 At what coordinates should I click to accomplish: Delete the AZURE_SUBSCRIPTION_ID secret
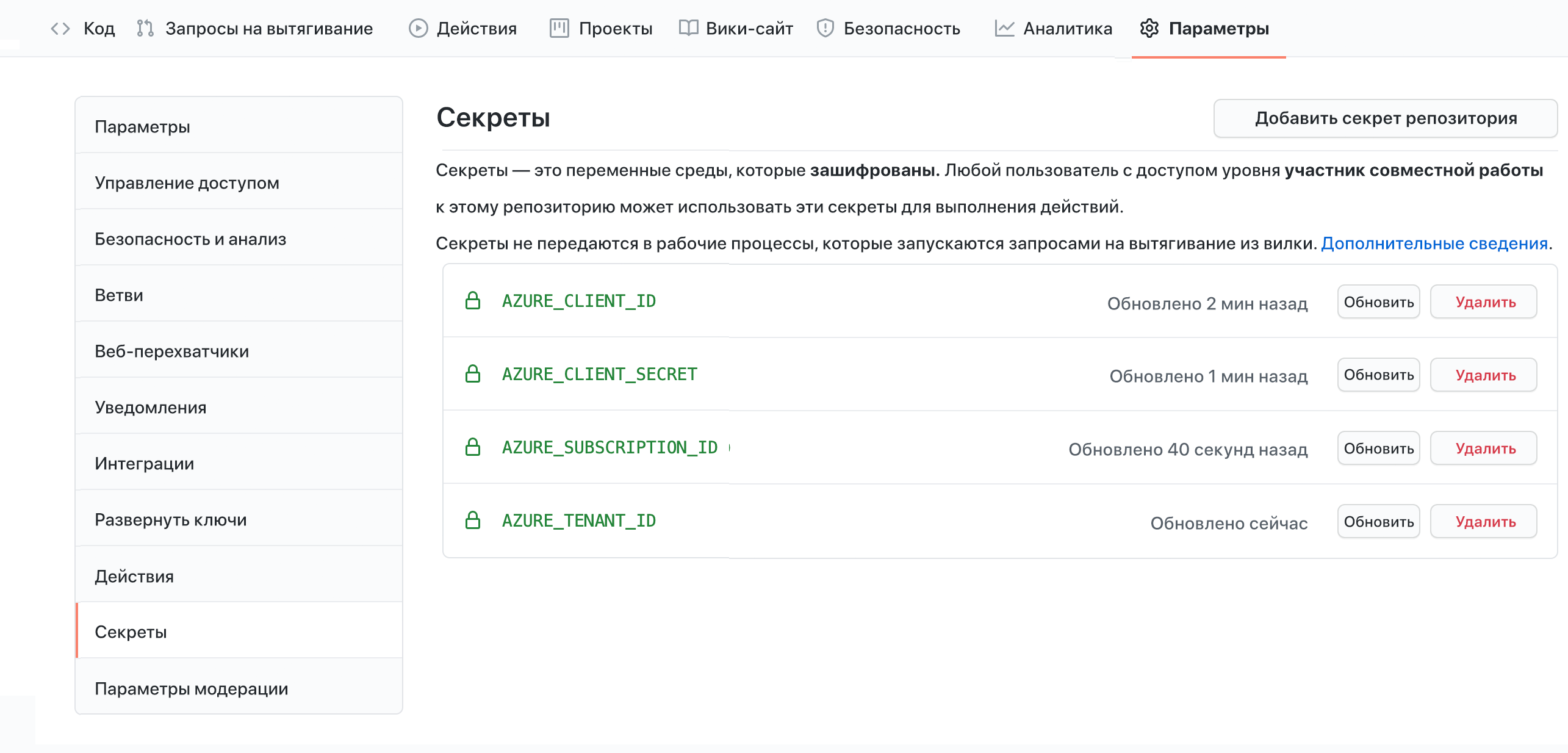click(1484, 449)
